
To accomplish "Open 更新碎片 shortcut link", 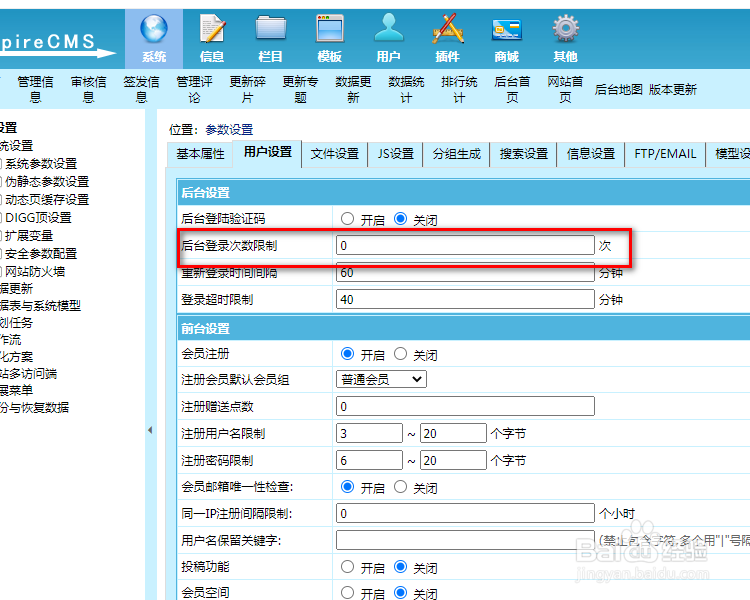I will click(x=247, y=89).
